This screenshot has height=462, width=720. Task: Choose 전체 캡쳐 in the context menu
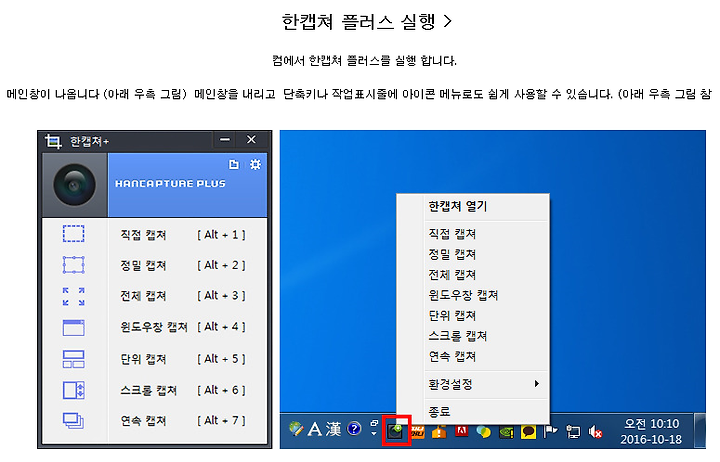click(452, 275)
